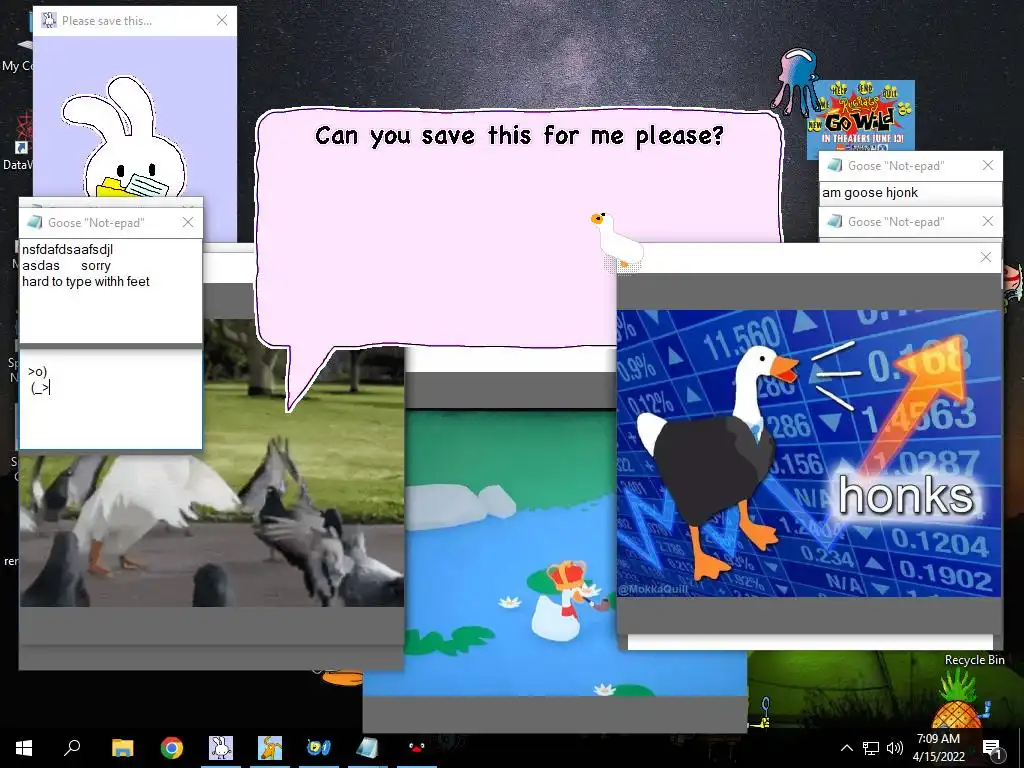Click the word "sorry" in Not-epad
The image size is (1024, 768).
(x=96, y=266)
